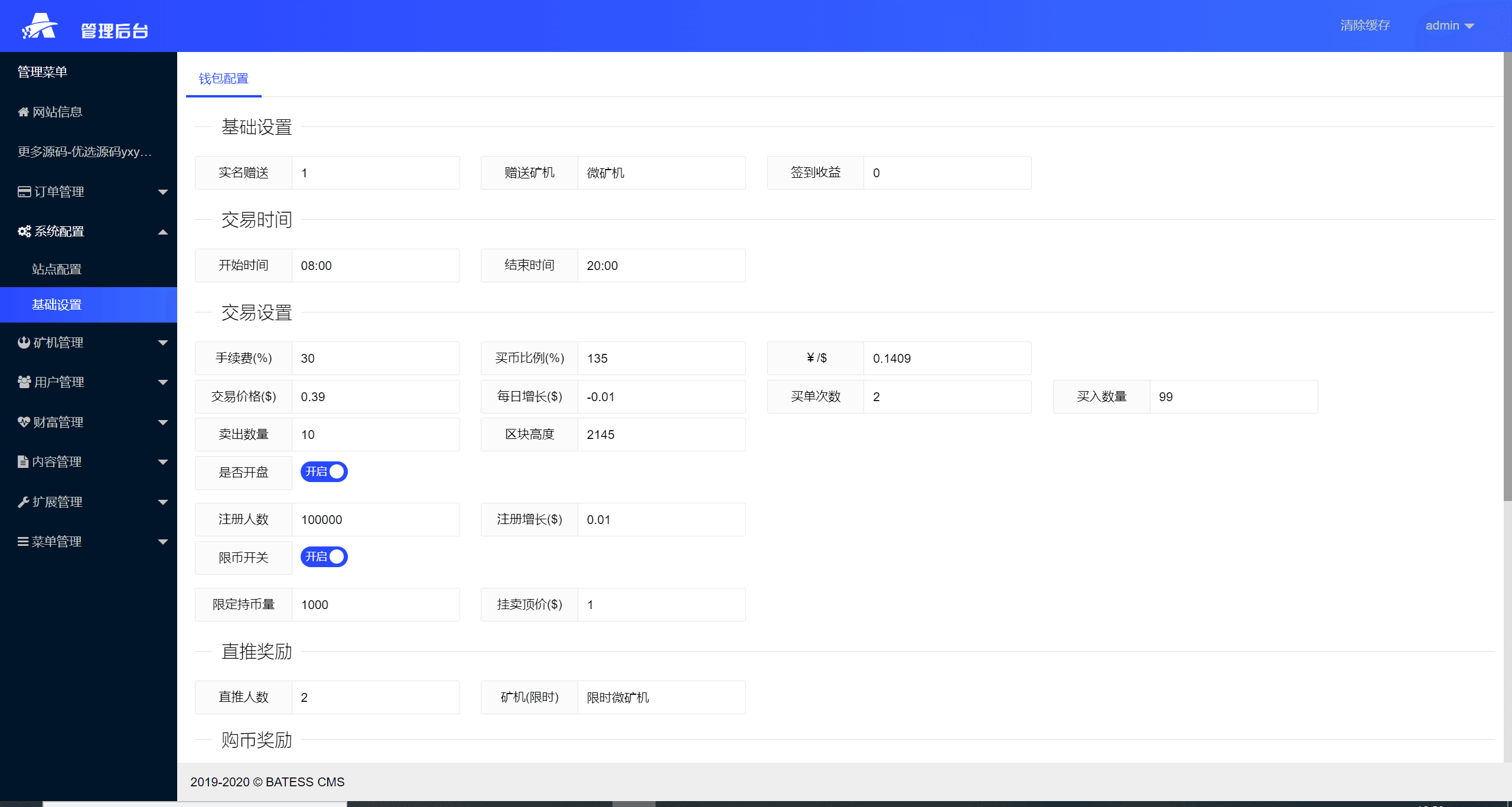The height and width of the screenshot is (807, 1512).
Task: Toggle the 限币开关 switch
Action: pos(324,557)
